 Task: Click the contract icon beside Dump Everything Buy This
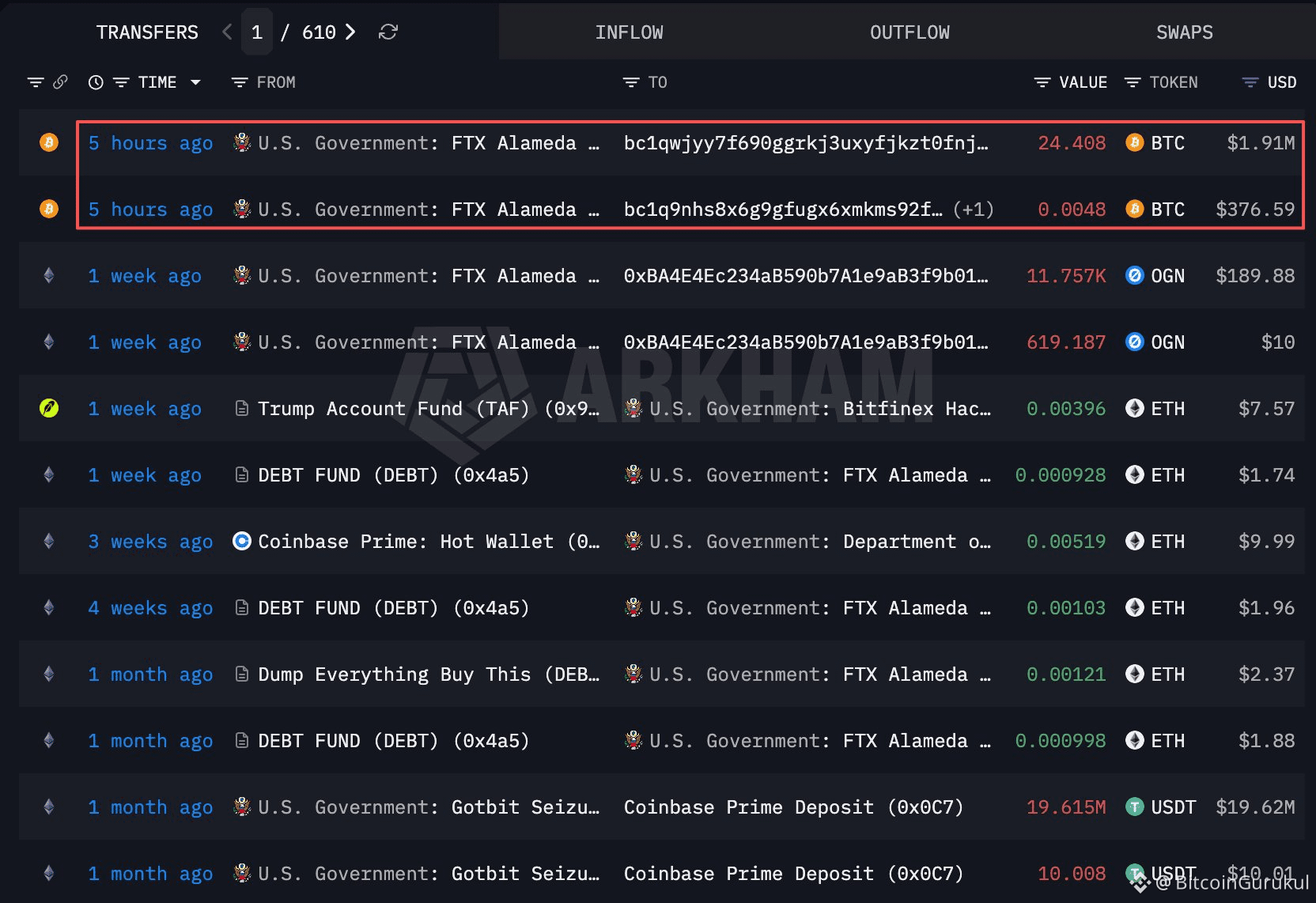pyautogui.click(x=242, y=674)
